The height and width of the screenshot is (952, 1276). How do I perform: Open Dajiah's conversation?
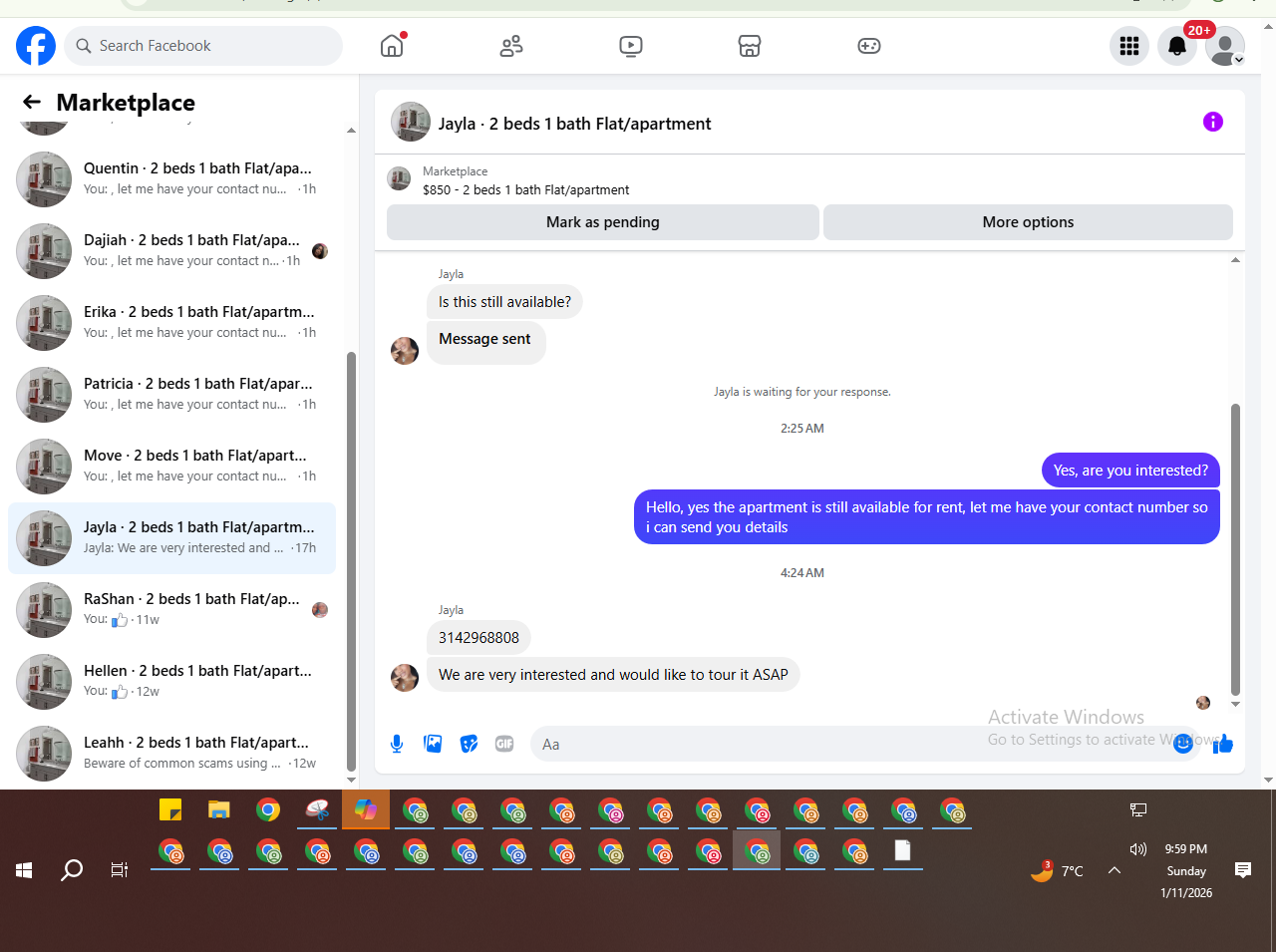click(x=171, y=251)
